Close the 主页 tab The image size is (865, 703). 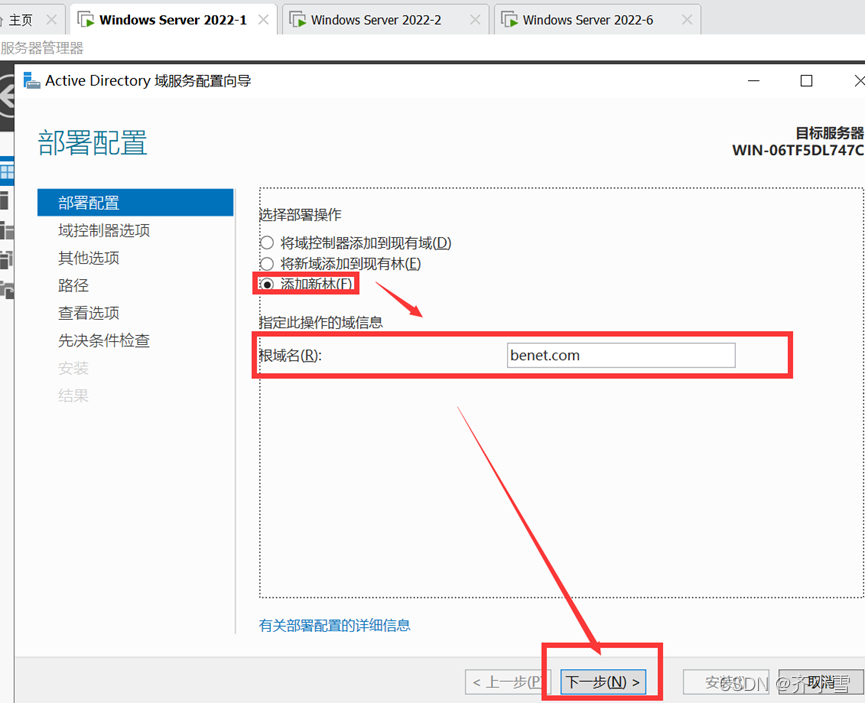click(51, 20)
